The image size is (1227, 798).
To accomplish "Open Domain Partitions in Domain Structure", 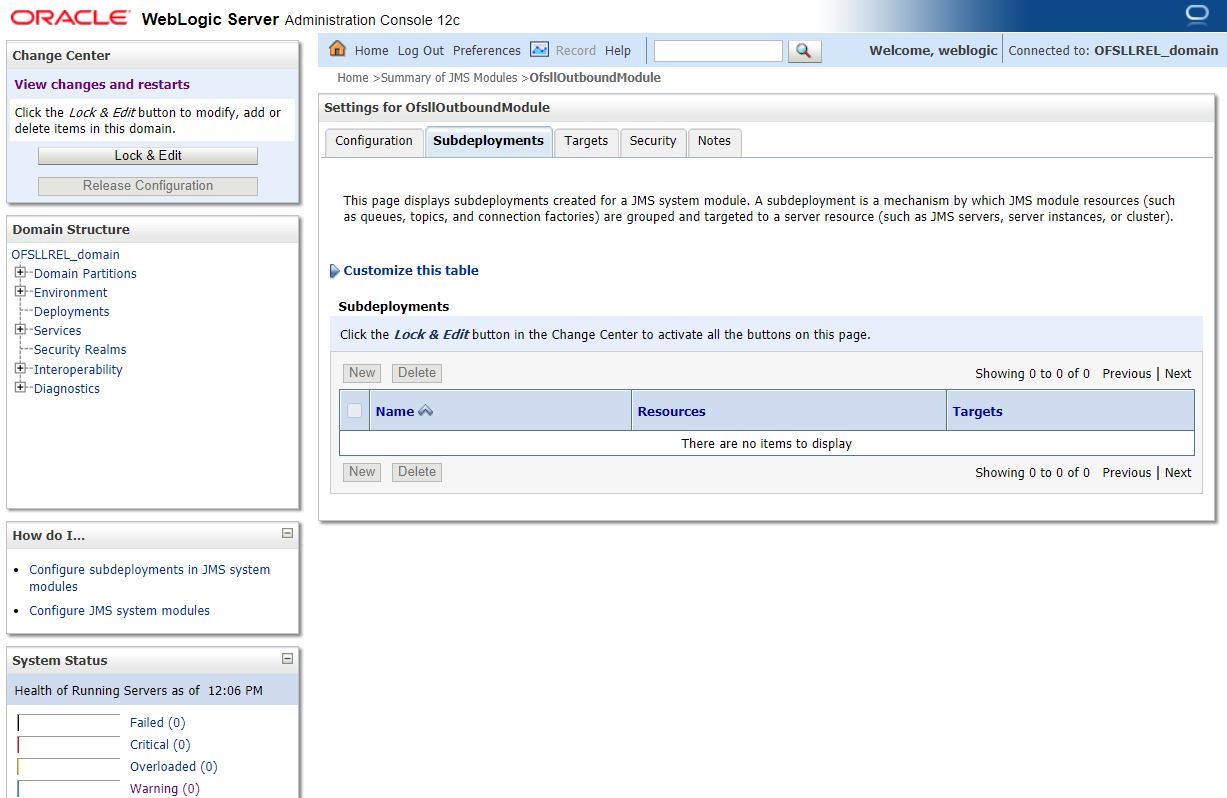I will tap(85, 274).
